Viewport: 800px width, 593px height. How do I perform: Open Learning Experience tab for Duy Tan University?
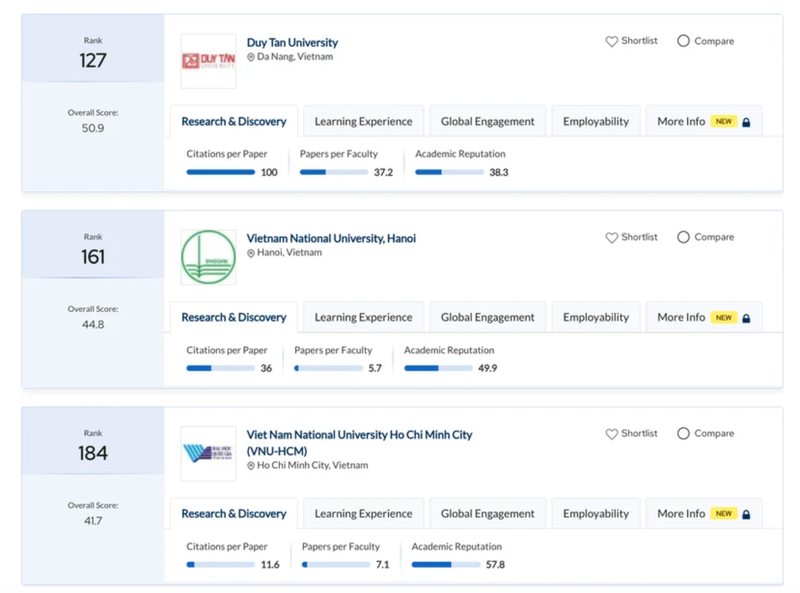(363, 121)
